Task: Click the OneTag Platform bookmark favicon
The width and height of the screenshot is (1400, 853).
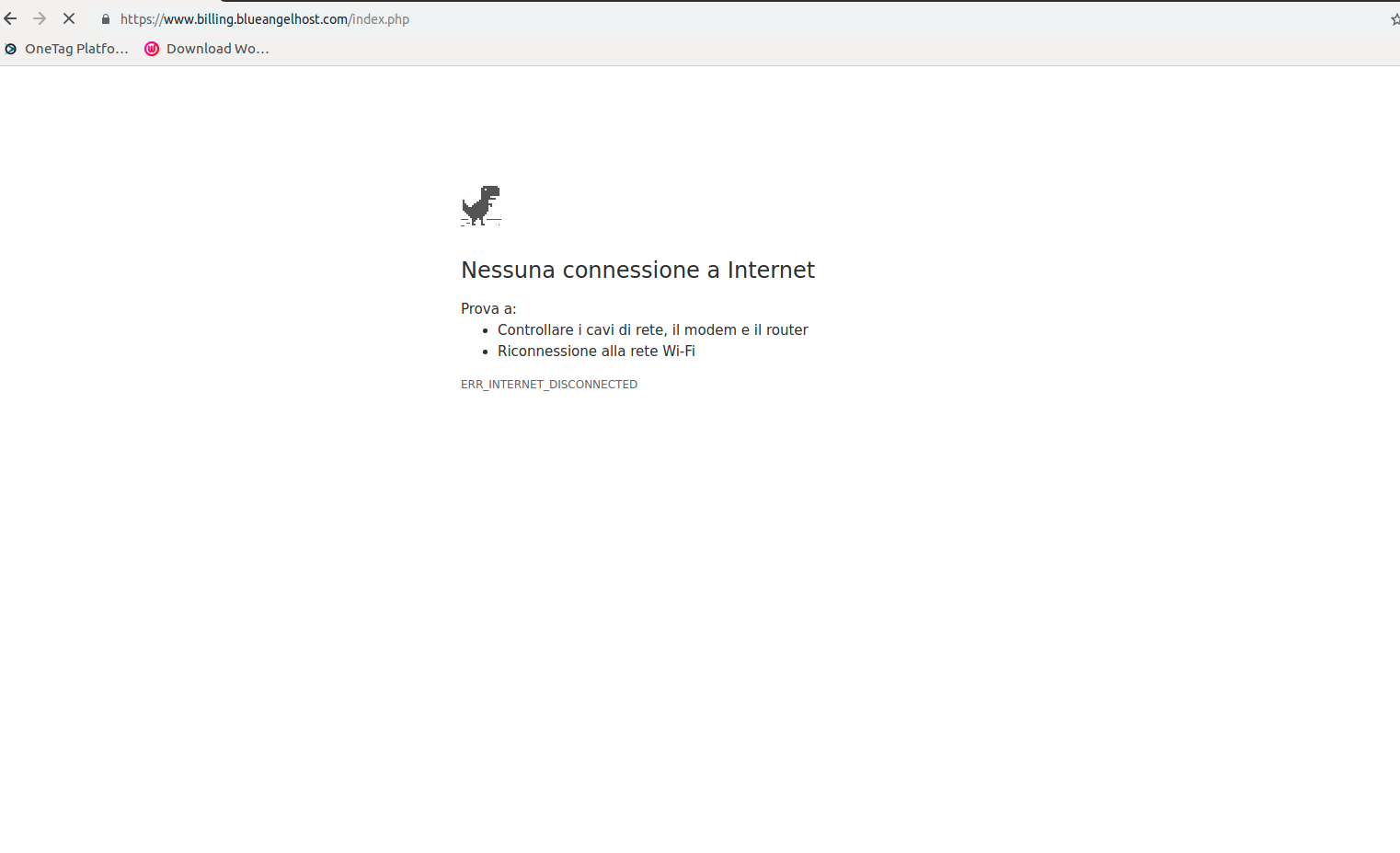Action: pos(11,49)
